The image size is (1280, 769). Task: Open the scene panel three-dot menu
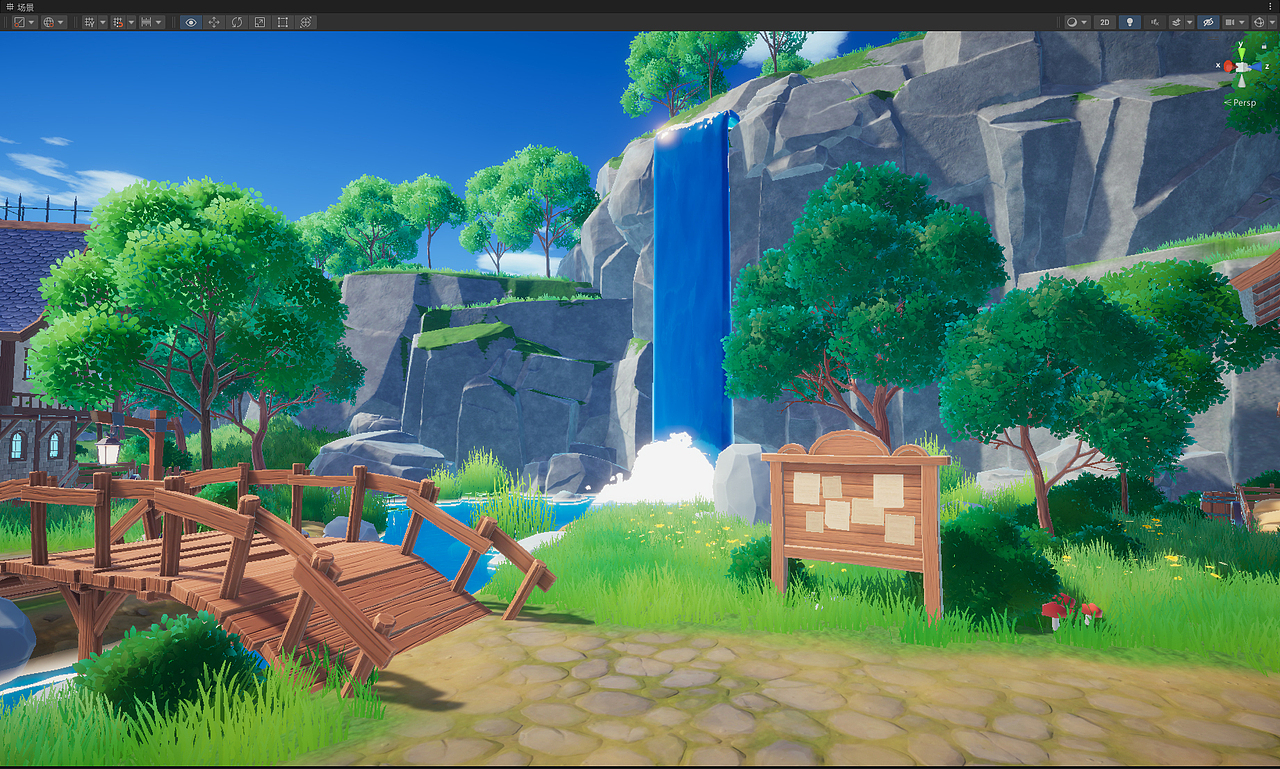tap(1272, 6)
